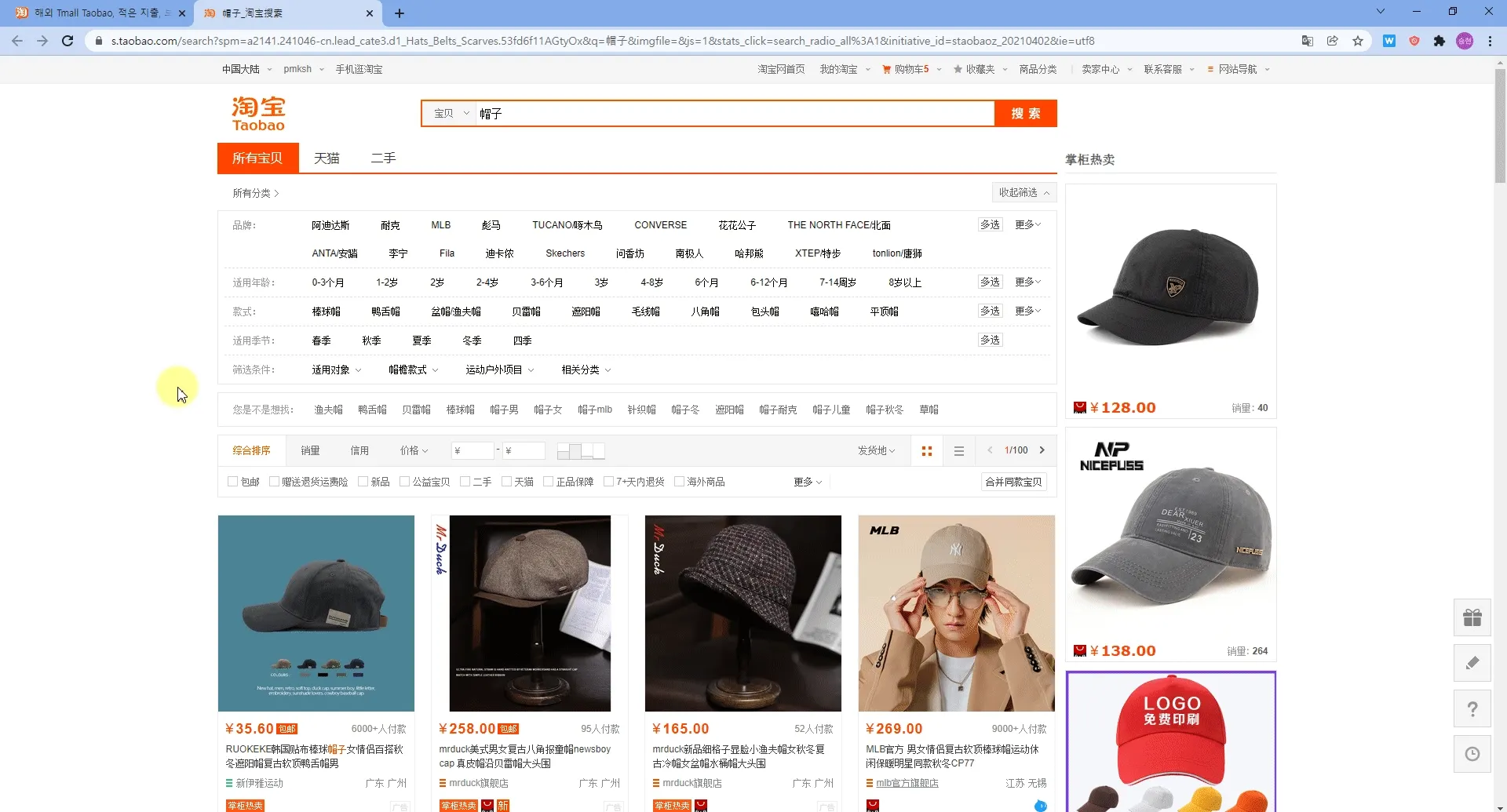Select 综合排序 sorting
The width and height of the screenshot is (1507, 812).
[251, 450]
